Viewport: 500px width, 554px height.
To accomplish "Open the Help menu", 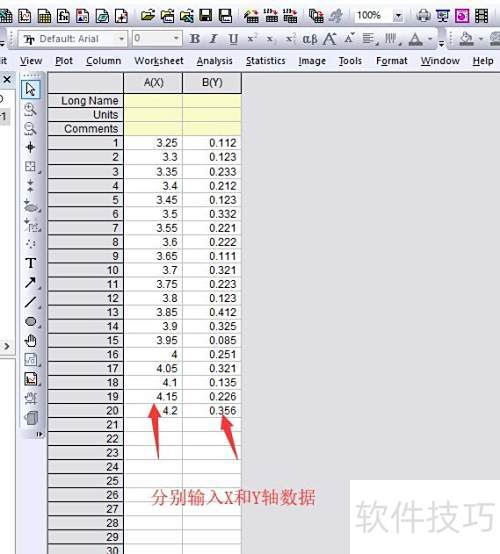I will coord(483,61).
